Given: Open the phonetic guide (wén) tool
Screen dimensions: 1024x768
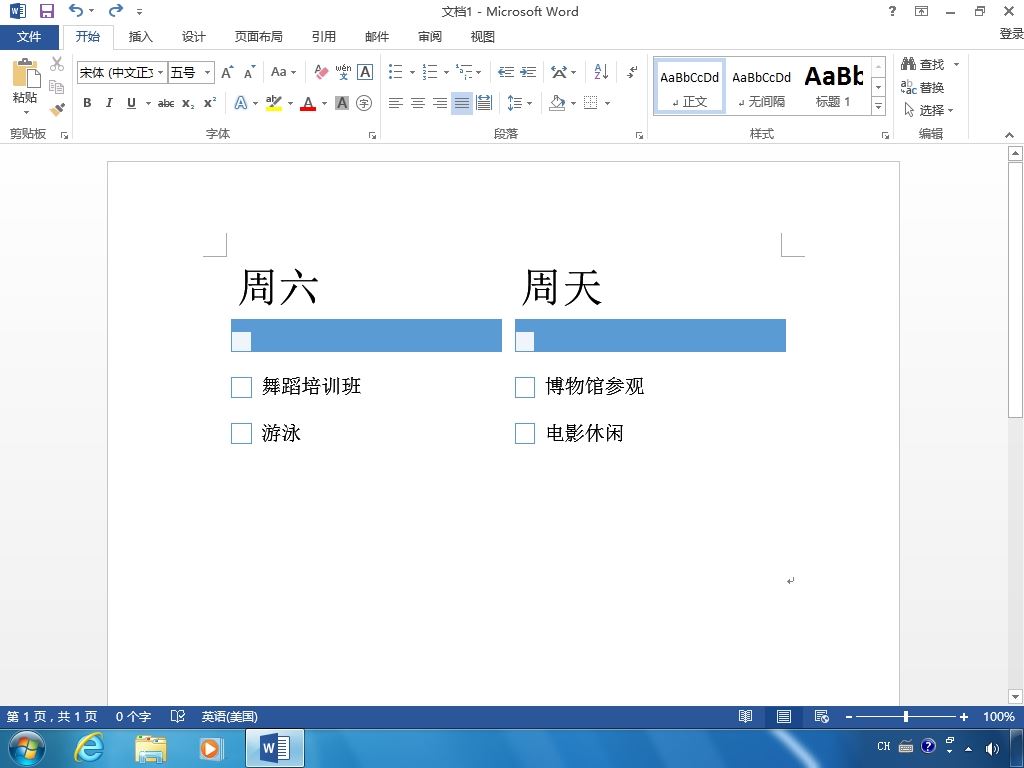Looking at the screenshot, I should 343,72.
